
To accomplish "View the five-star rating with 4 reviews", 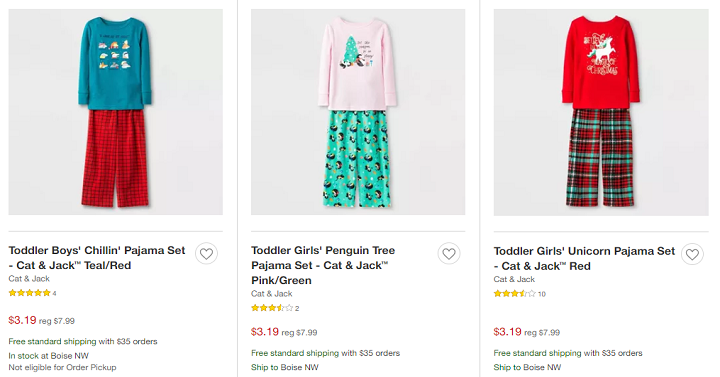I will [x=32, y=293].
